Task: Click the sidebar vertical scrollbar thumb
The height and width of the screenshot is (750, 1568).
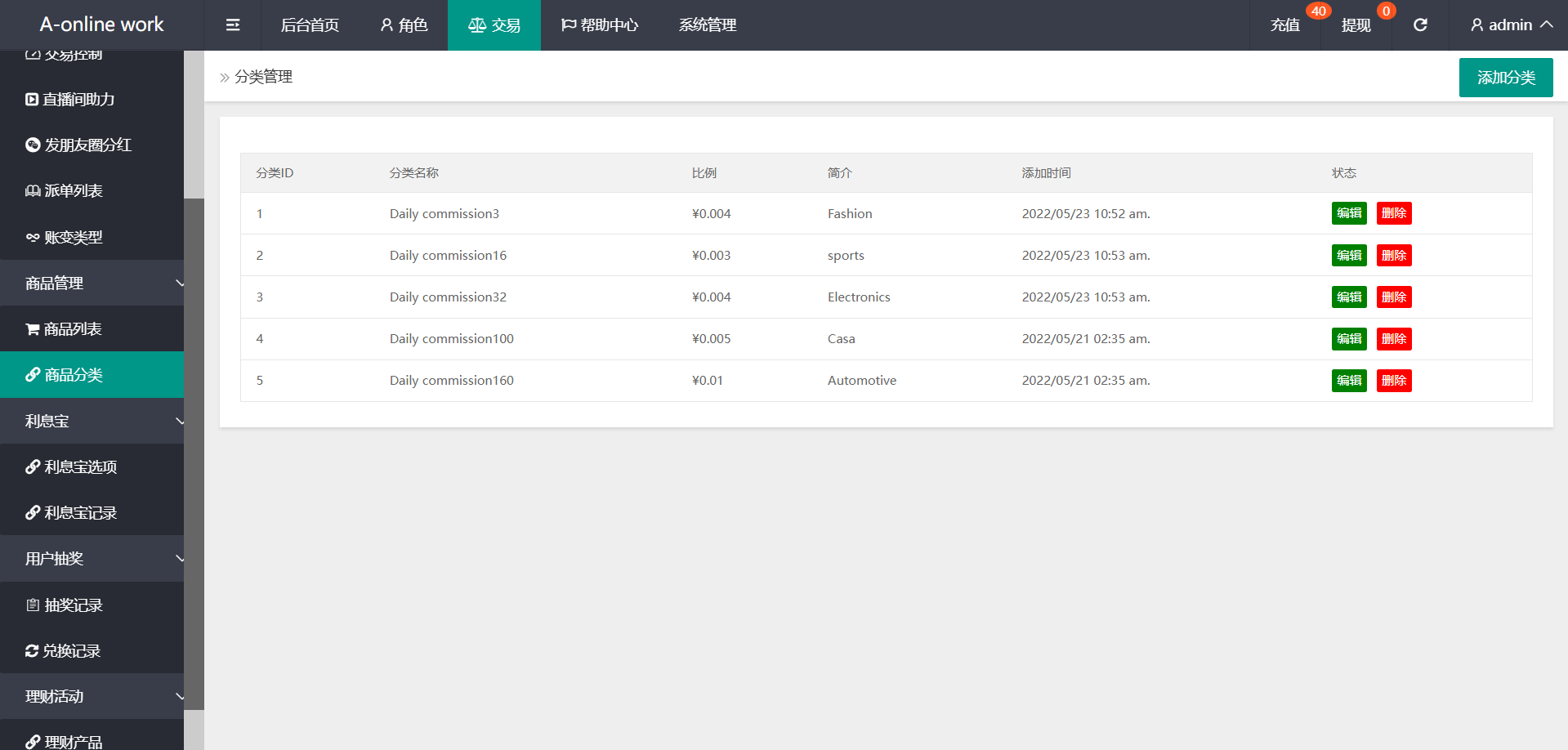Action: click(x=194, y=453)
